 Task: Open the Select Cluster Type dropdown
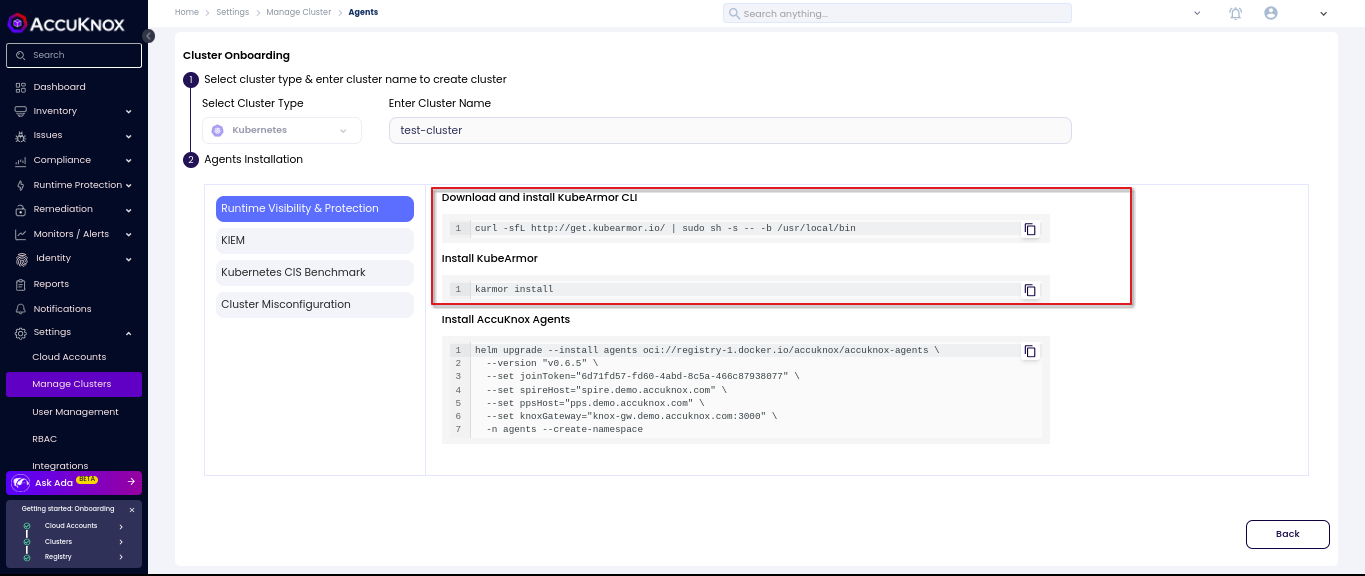(282, 130)
